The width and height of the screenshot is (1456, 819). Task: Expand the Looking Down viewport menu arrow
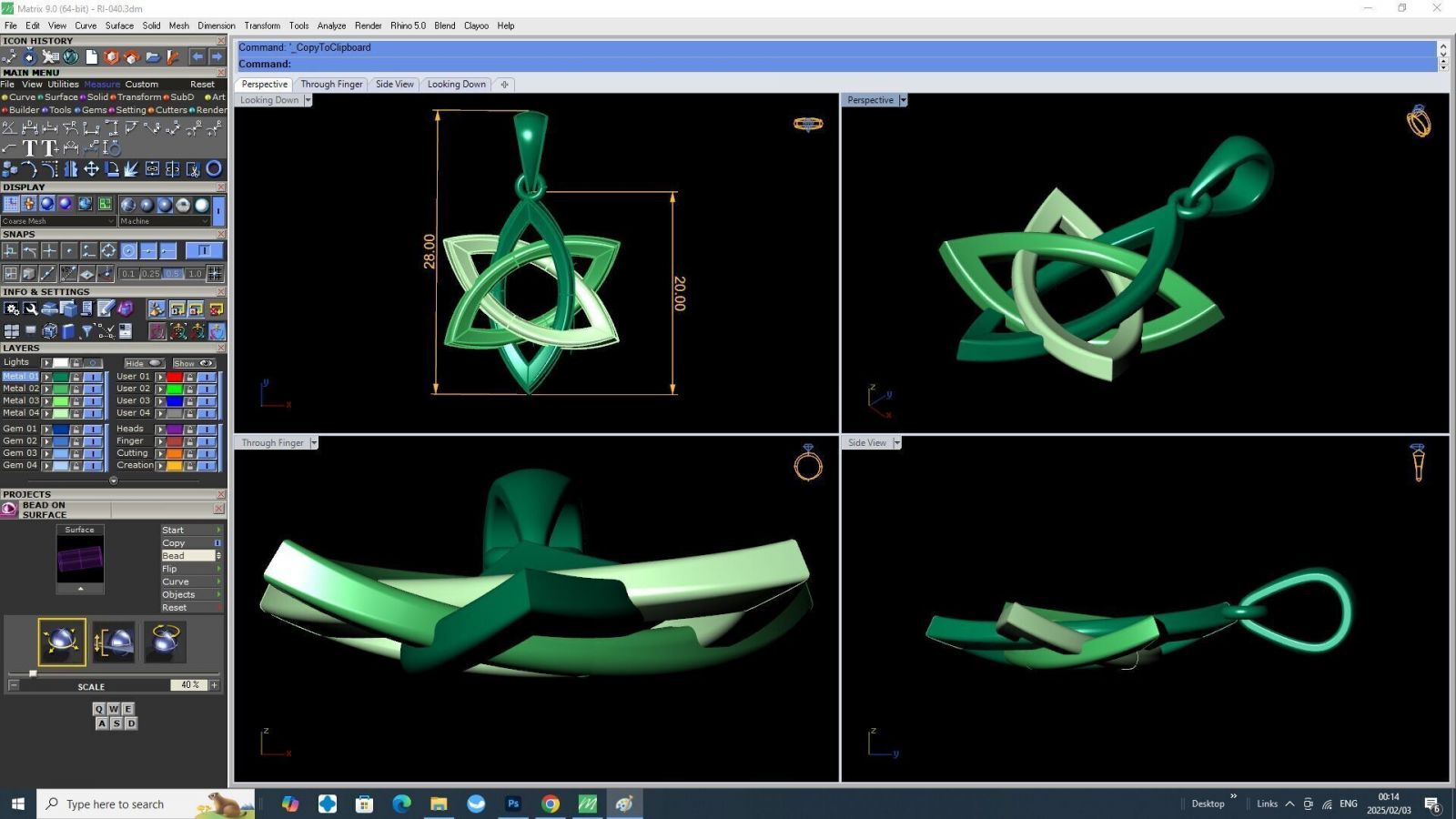pyautogui.click(x=308, y=100)
